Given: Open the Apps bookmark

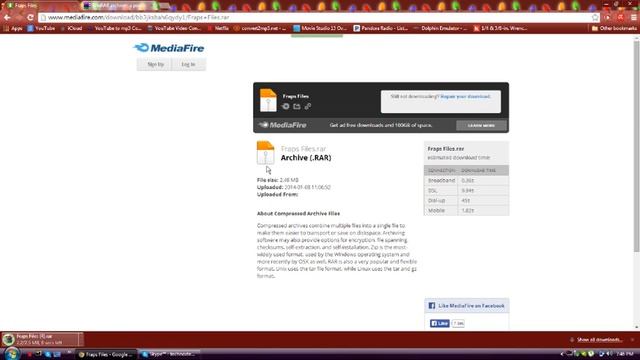Looking at the screenshot, I should 13,29.
